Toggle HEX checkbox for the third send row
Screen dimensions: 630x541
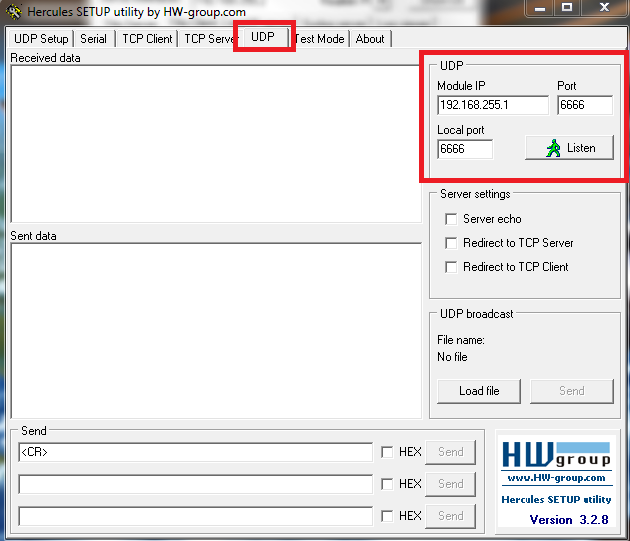click(387, 516)
